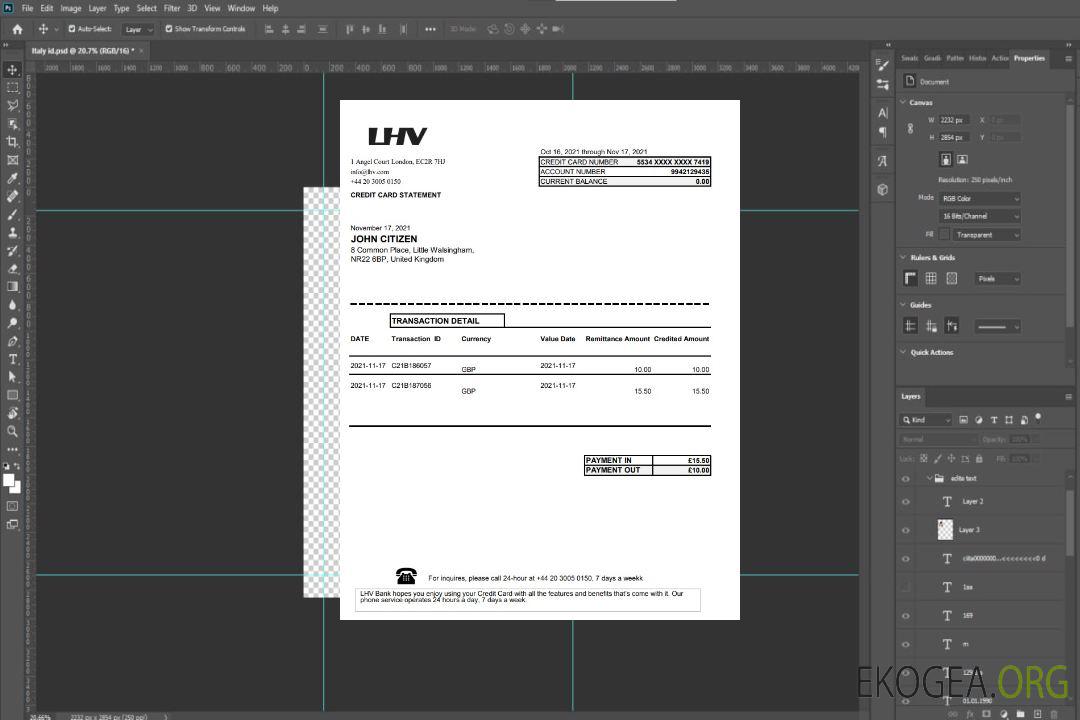This screenshot has height=720, width=1080.
Task: Select the Eraser tool
Action: (12, 268)
